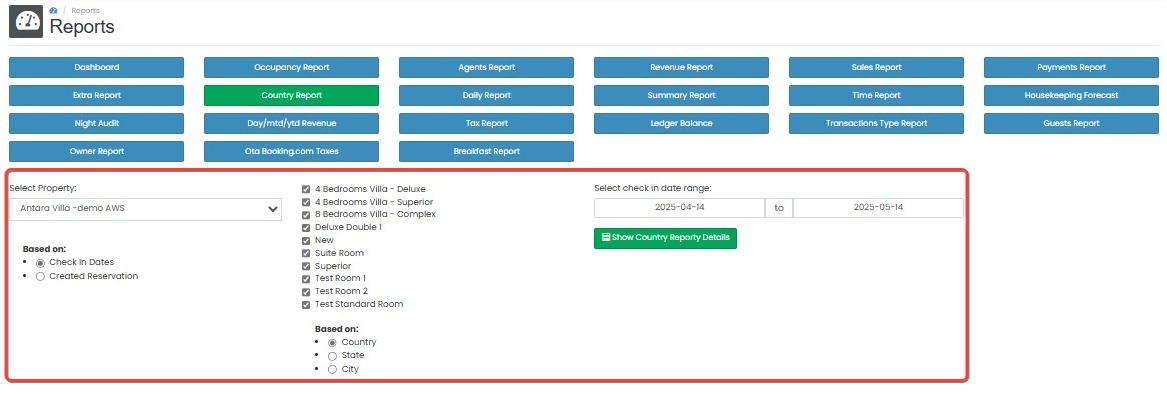Click the start date field 2025-04-14
Viewport: 1167px width, 396px height.
tap(679, 208)
